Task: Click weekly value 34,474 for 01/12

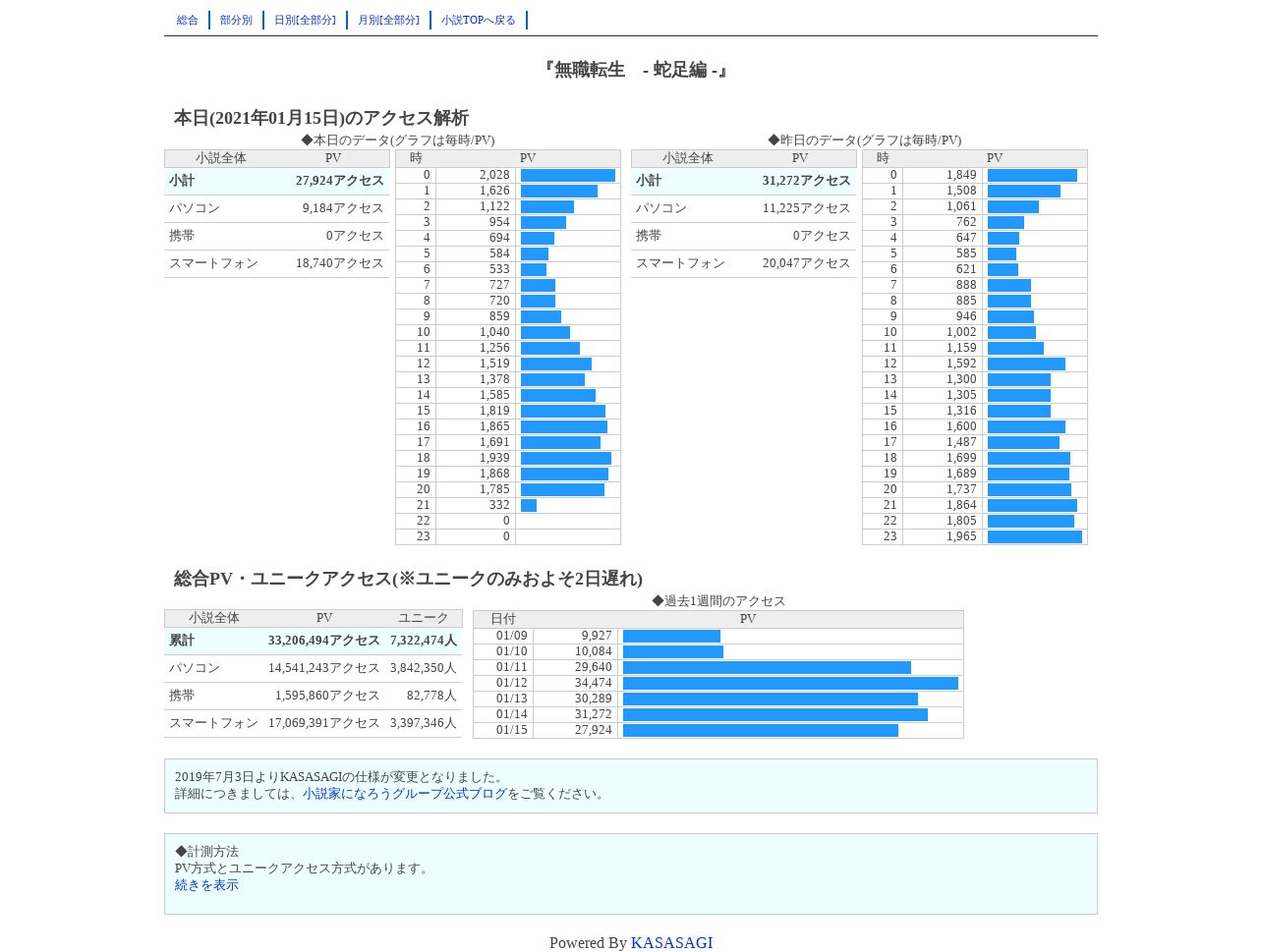Action: coord(594,683)
